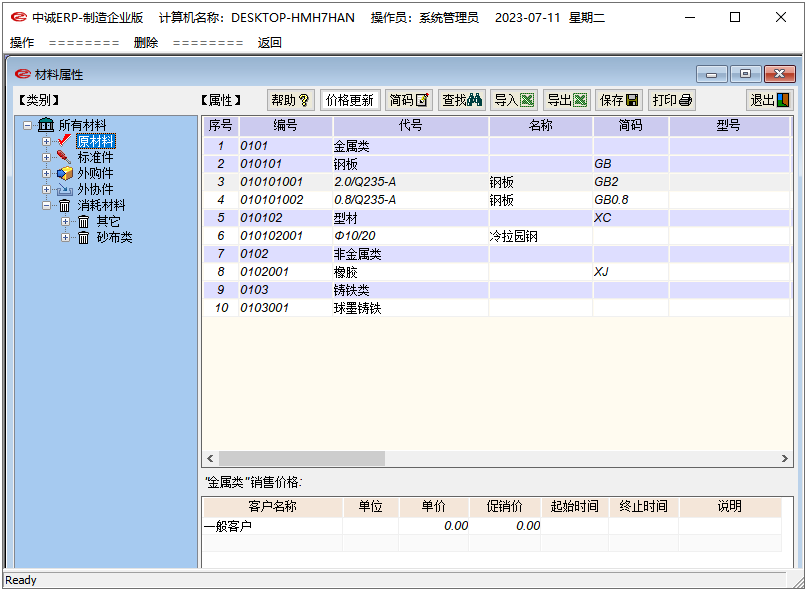
Task: Open the 查找 binoculars search
Action: (x=462, y=100)
